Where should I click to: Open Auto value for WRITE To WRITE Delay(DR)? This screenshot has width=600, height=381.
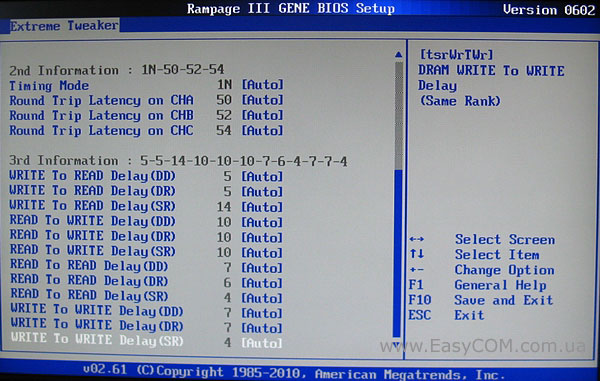262,328
